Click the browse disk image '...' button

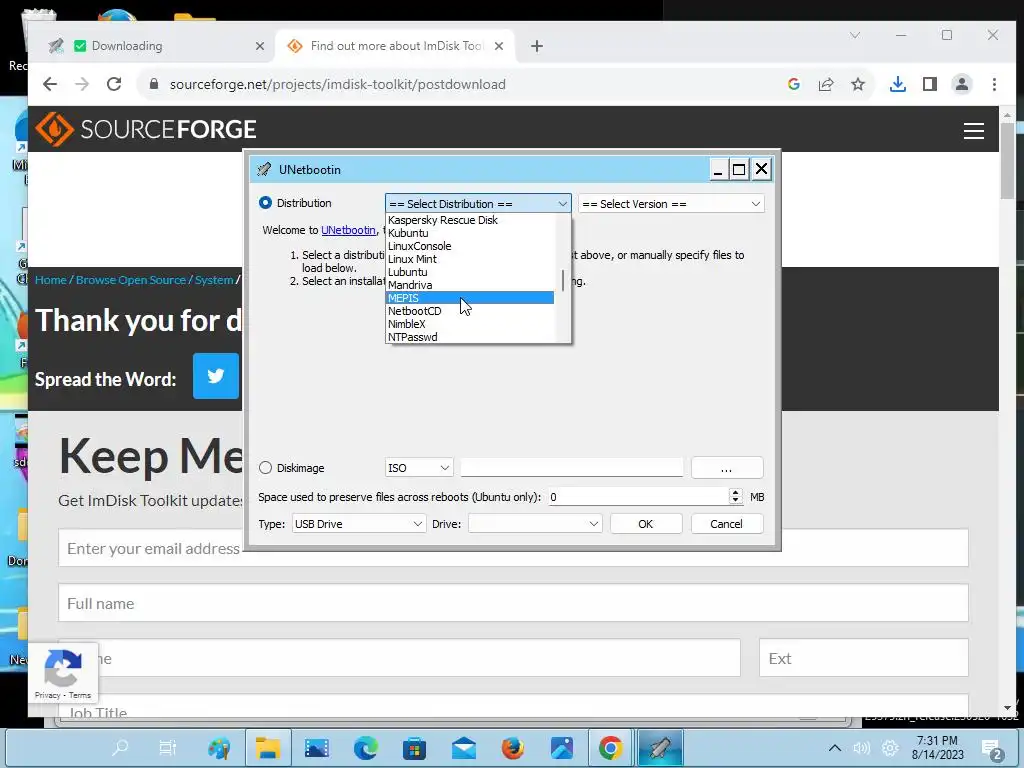(726, 468)
